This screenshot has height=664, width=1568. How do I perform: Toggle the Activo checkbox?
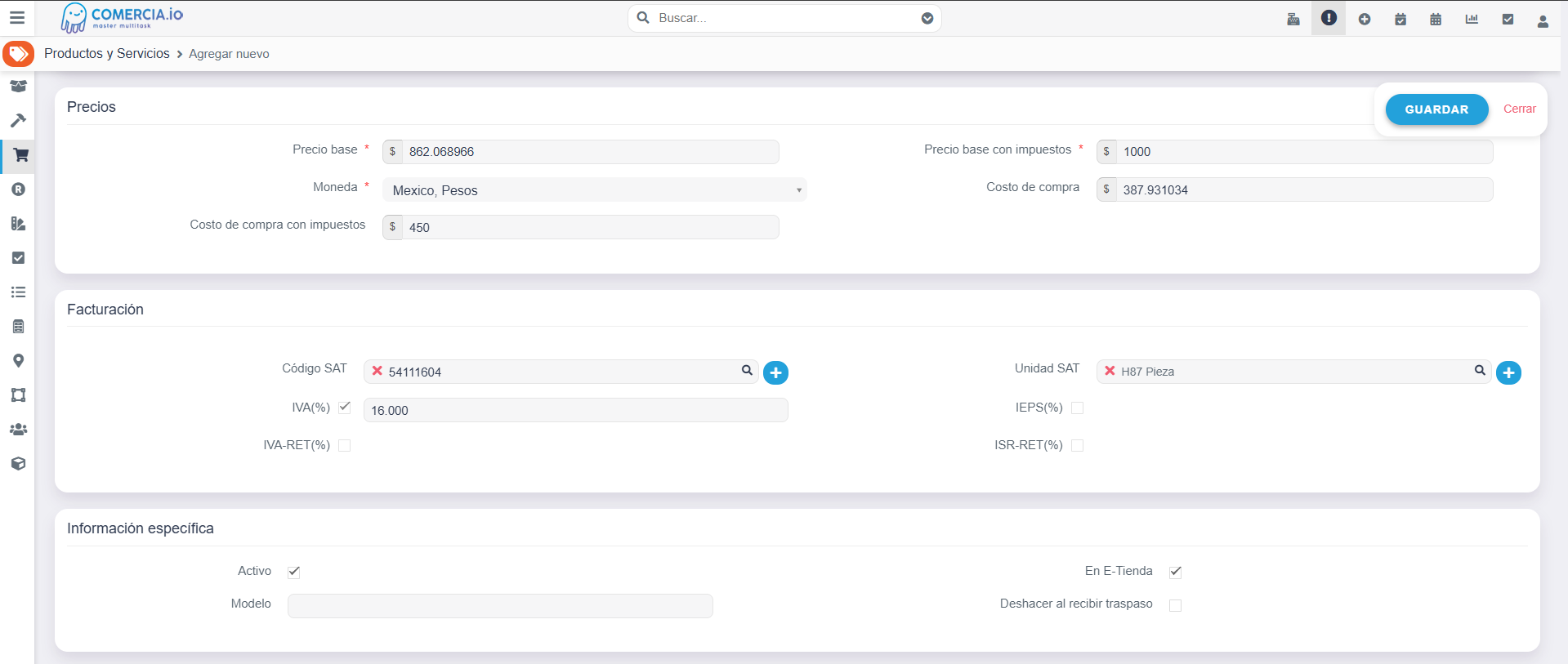pyautogui.click(x=294, y=572)
